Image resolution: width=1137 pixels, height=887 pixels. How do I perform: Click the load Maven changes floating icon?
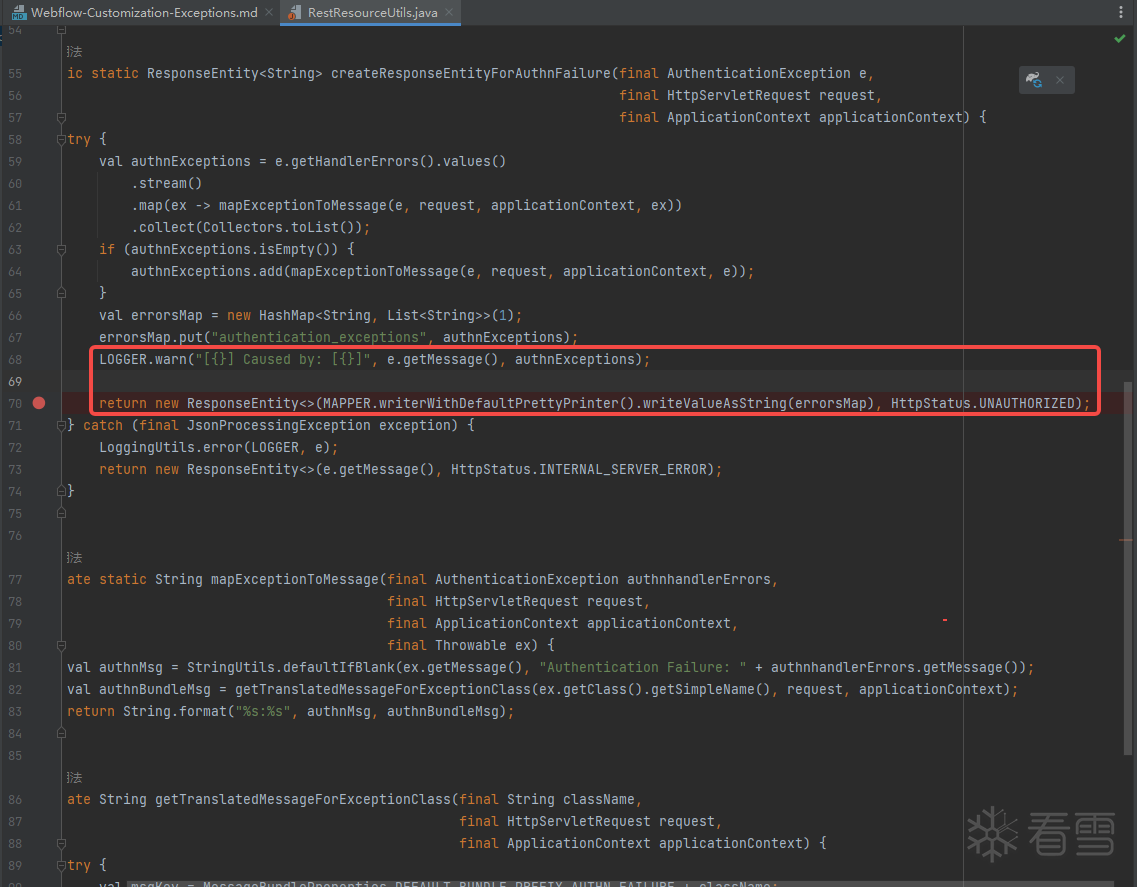[x=1035, y=80]
